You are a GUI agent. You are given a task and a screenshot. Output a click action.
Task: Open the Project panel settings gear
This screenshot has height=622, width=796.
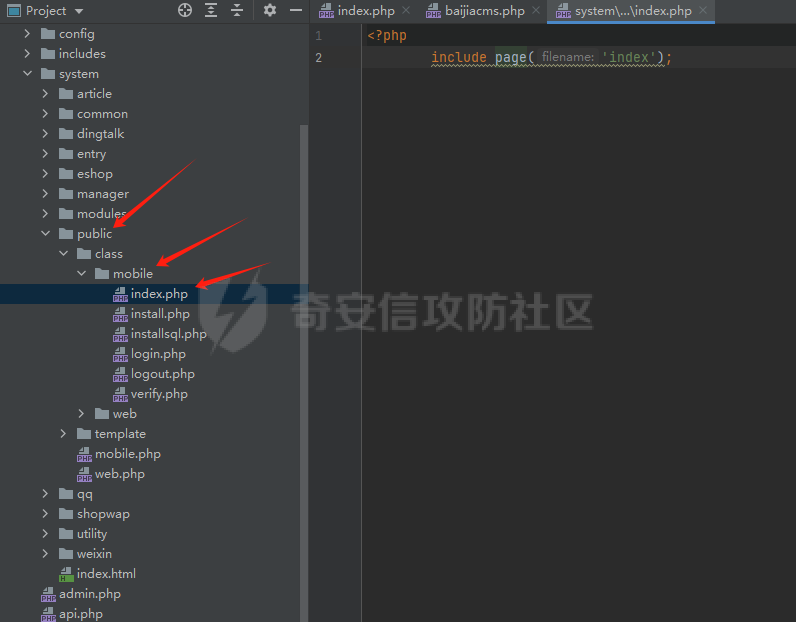[x=270, y=10]
